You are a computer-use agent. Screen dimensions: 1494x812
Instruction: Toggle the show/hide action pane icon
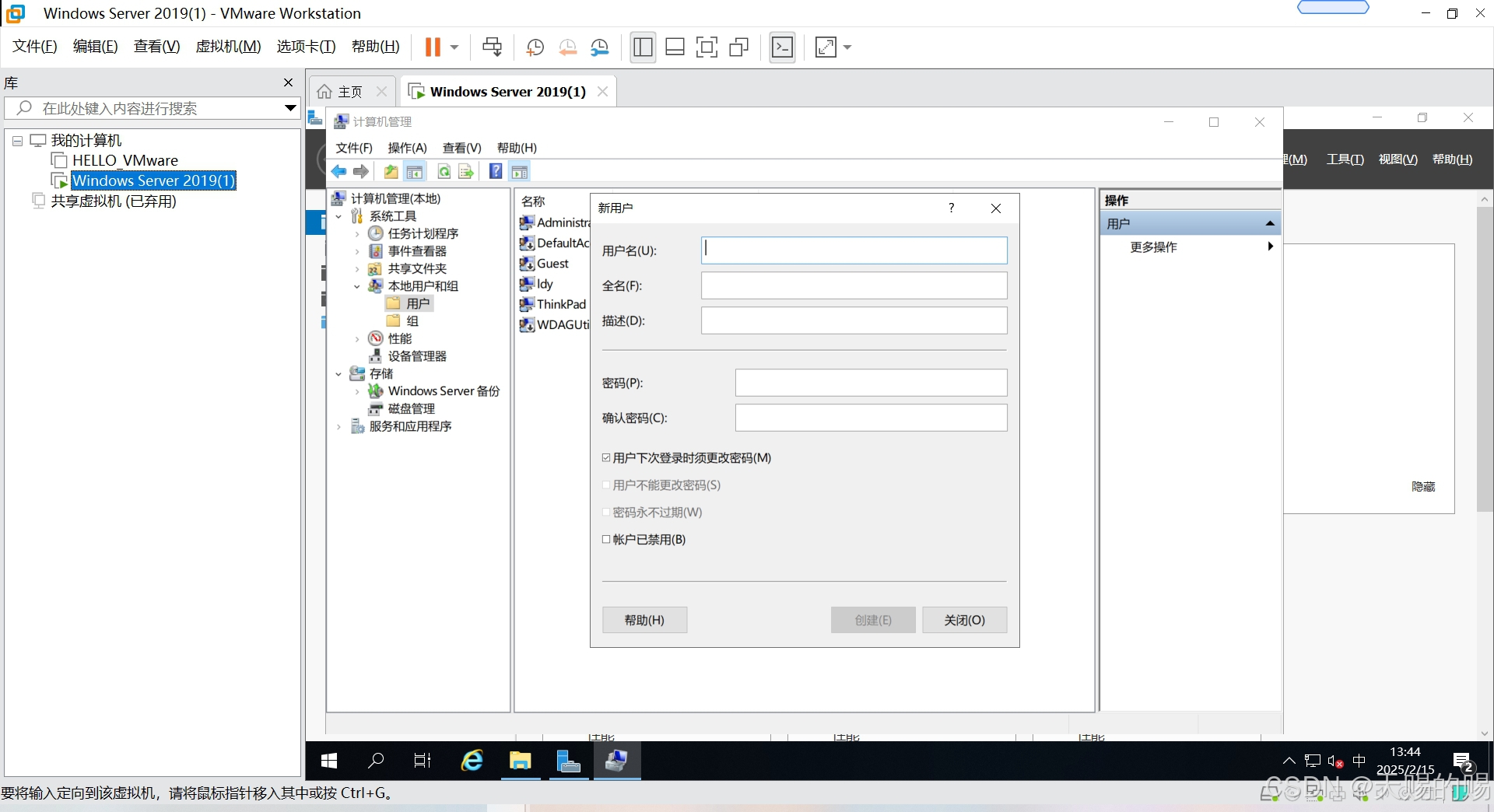coord(520,172)
